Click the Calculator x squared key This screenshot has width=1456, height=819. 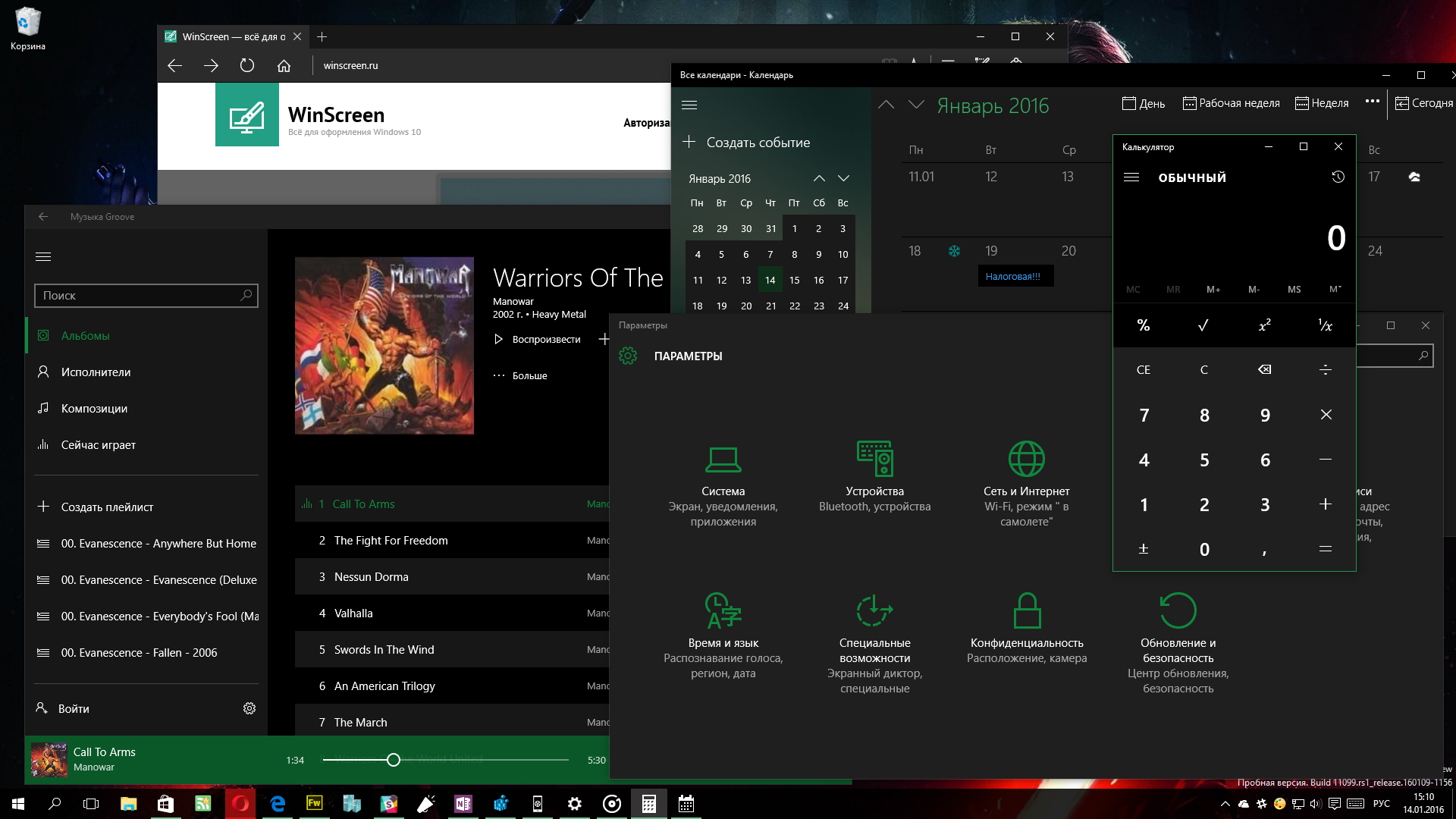point(1264,325)
